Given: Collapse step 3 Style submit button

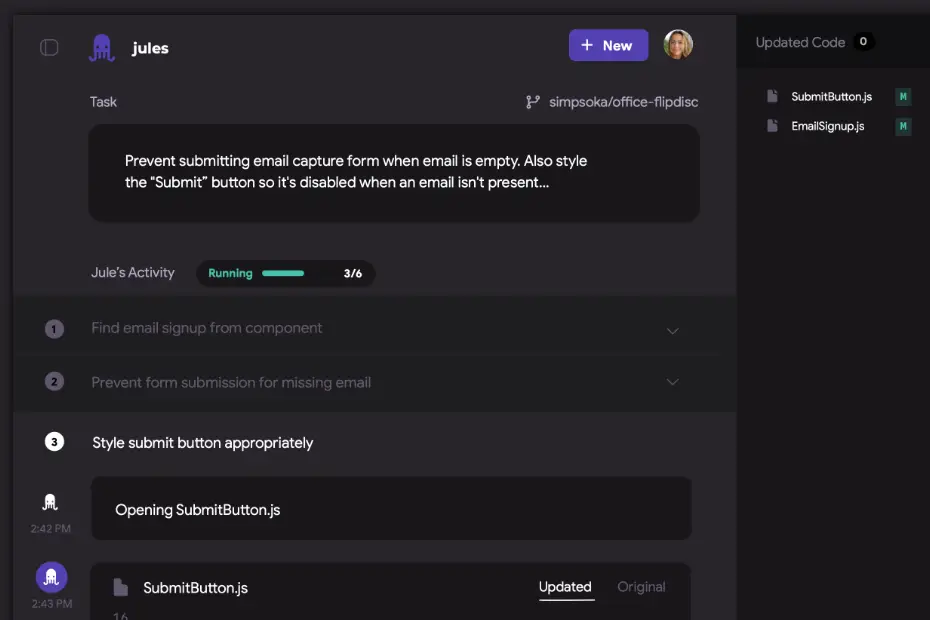Looking at the screenshot, I should point(202,442).
